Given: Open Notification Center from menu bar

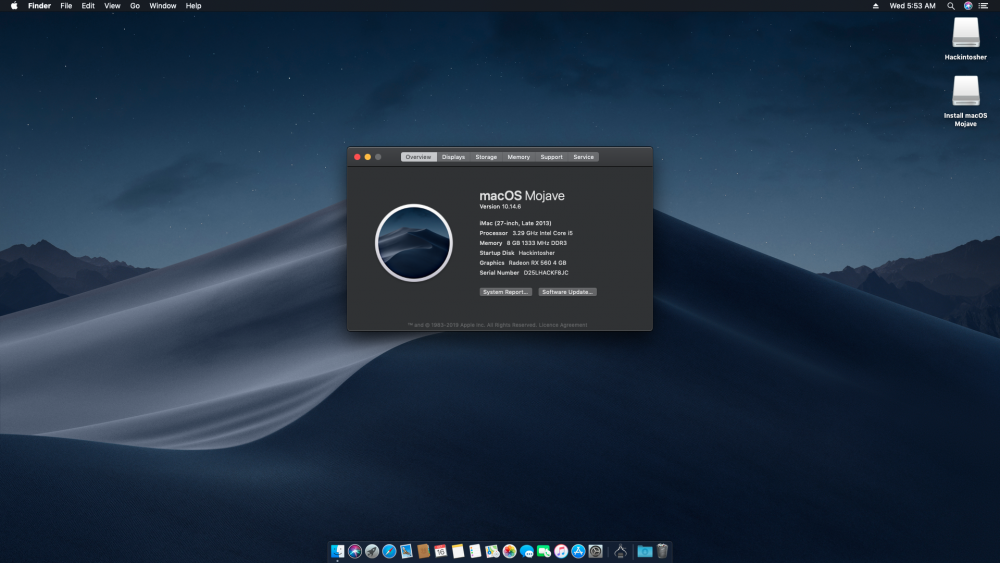Looking at the screenshot, I should pyautogui.click(x=983, y=6).
